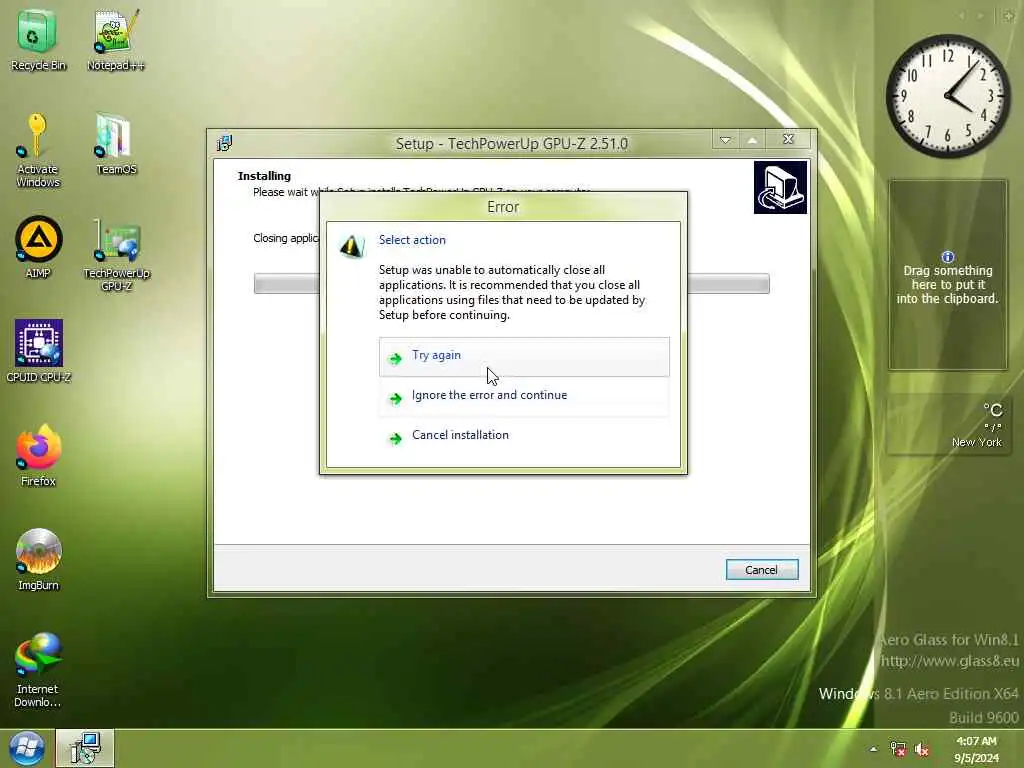The width and height of the screenshot is (1024, 768).
Task: Choose Cancel installation in the Error dialog
Action: 524,436
